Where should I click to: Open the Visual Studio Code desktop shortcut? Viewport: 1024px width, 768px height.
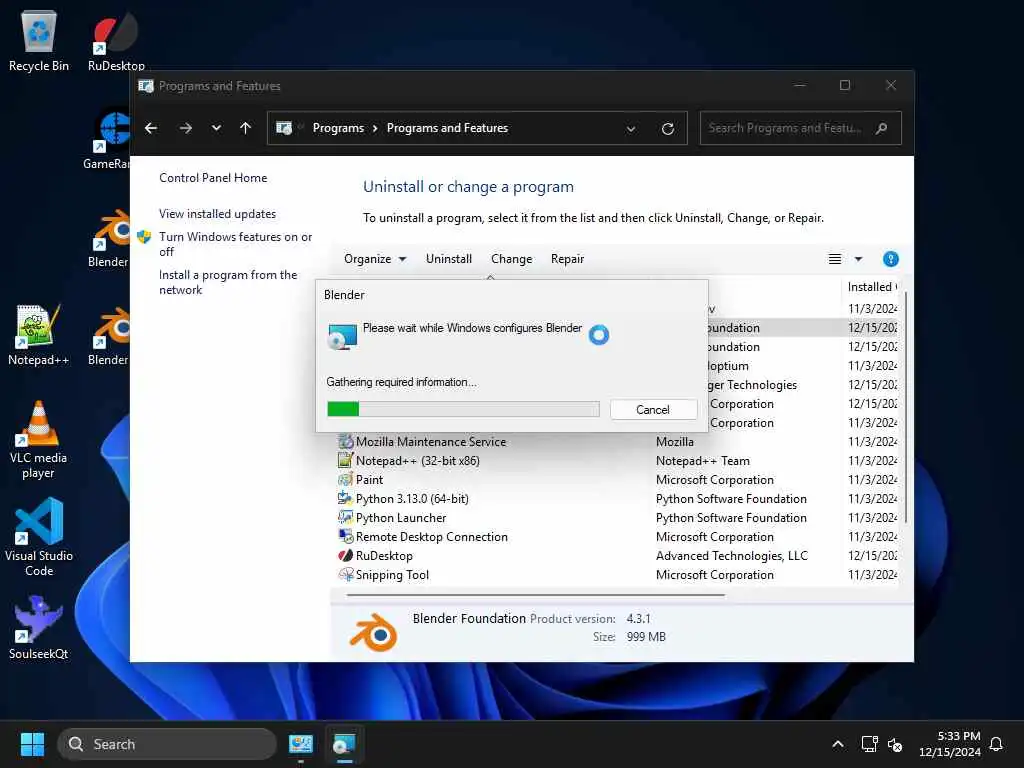[39, 537]
